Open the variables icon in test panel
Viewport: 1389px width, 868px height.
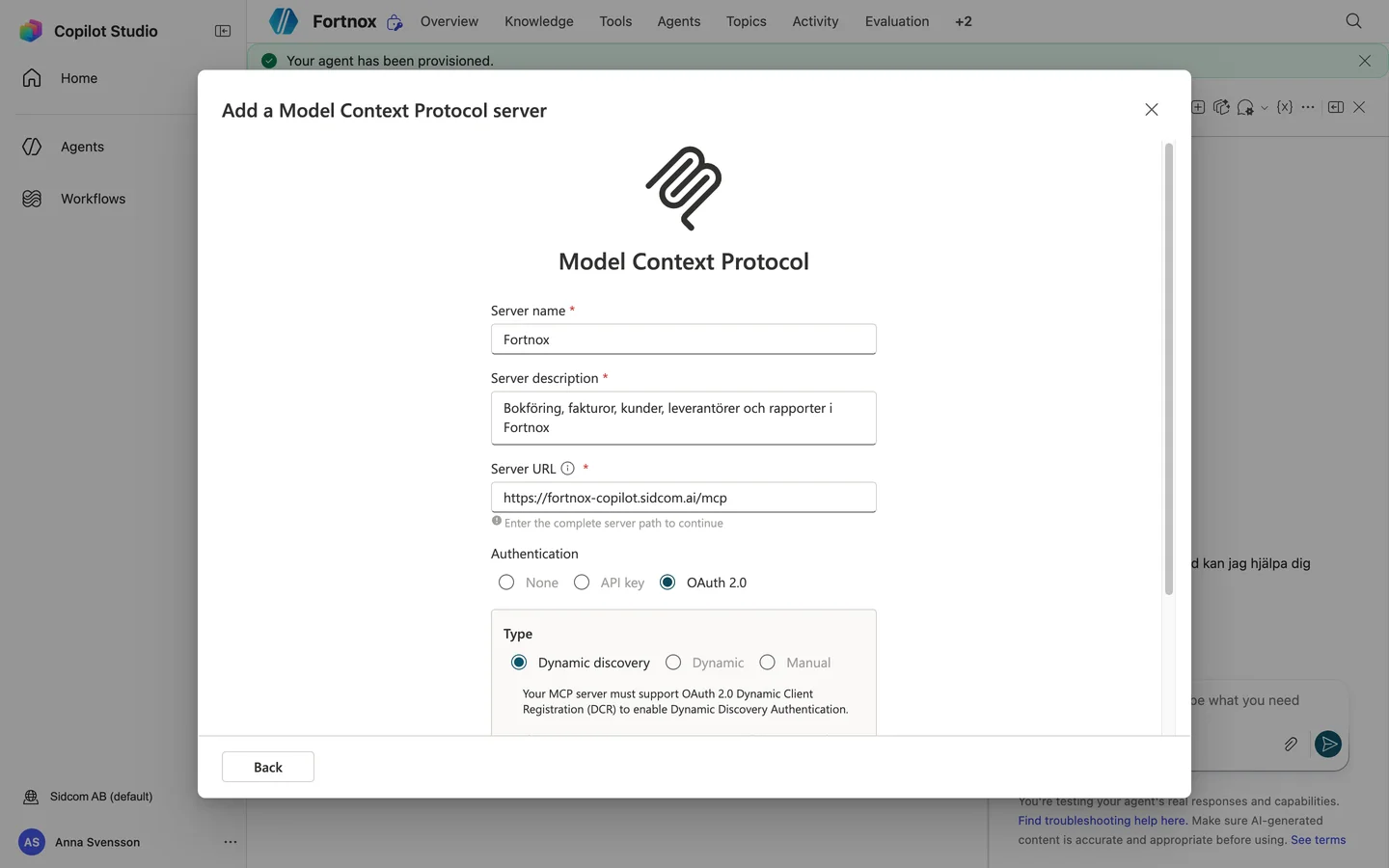coord(1285,107)
